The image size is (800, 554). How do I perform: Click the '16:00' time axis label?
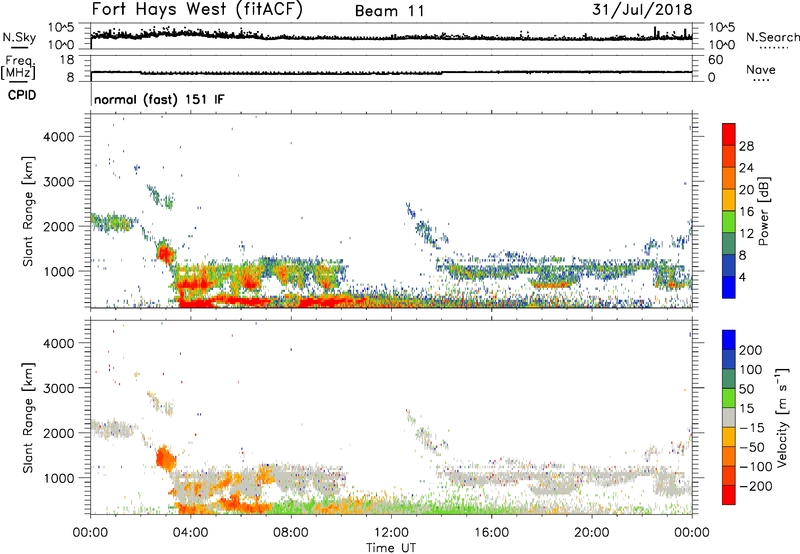click(x=491, y=533)
